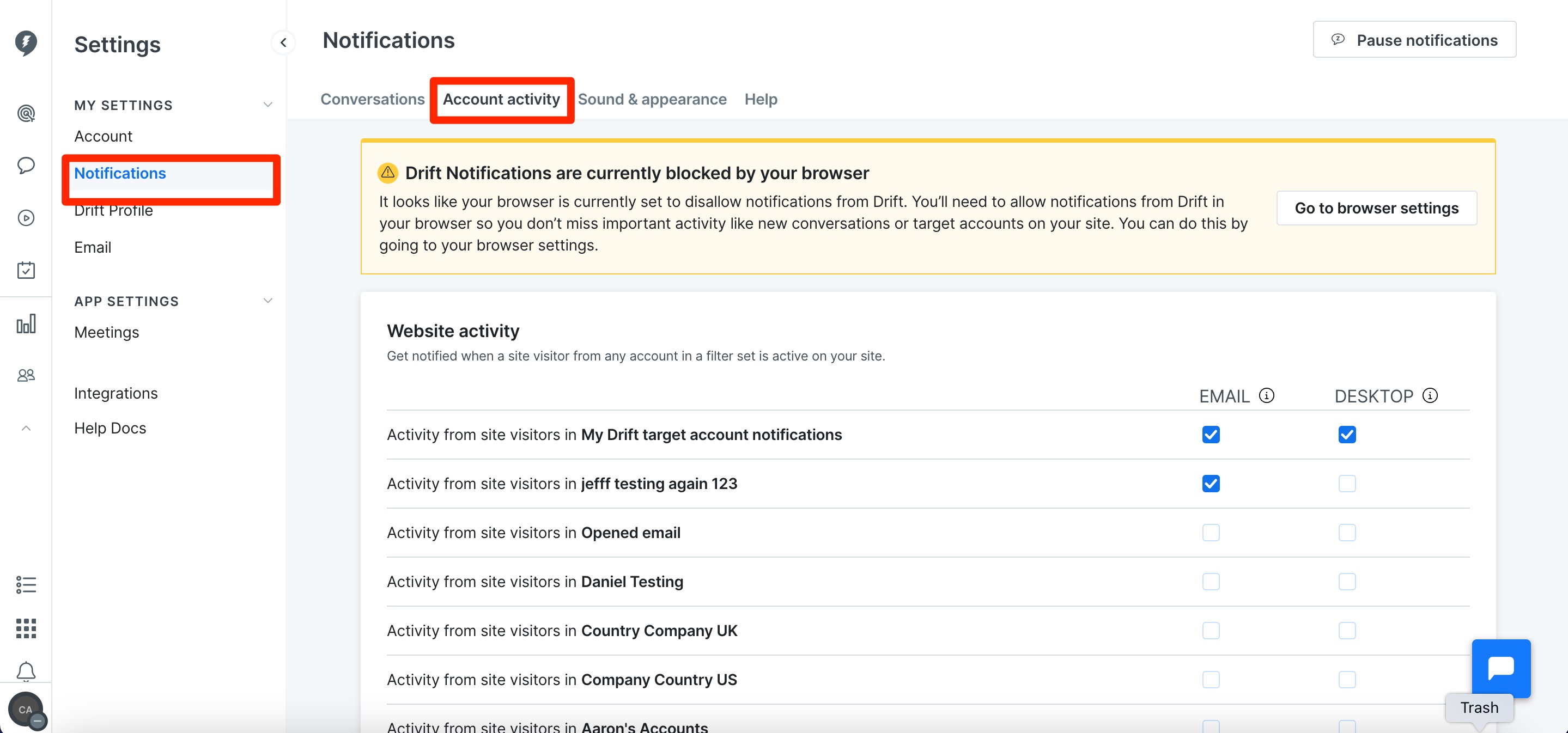Open the blue Drift chat widget
This screenshot has width=1568, height=733.
coord(1500,668)
